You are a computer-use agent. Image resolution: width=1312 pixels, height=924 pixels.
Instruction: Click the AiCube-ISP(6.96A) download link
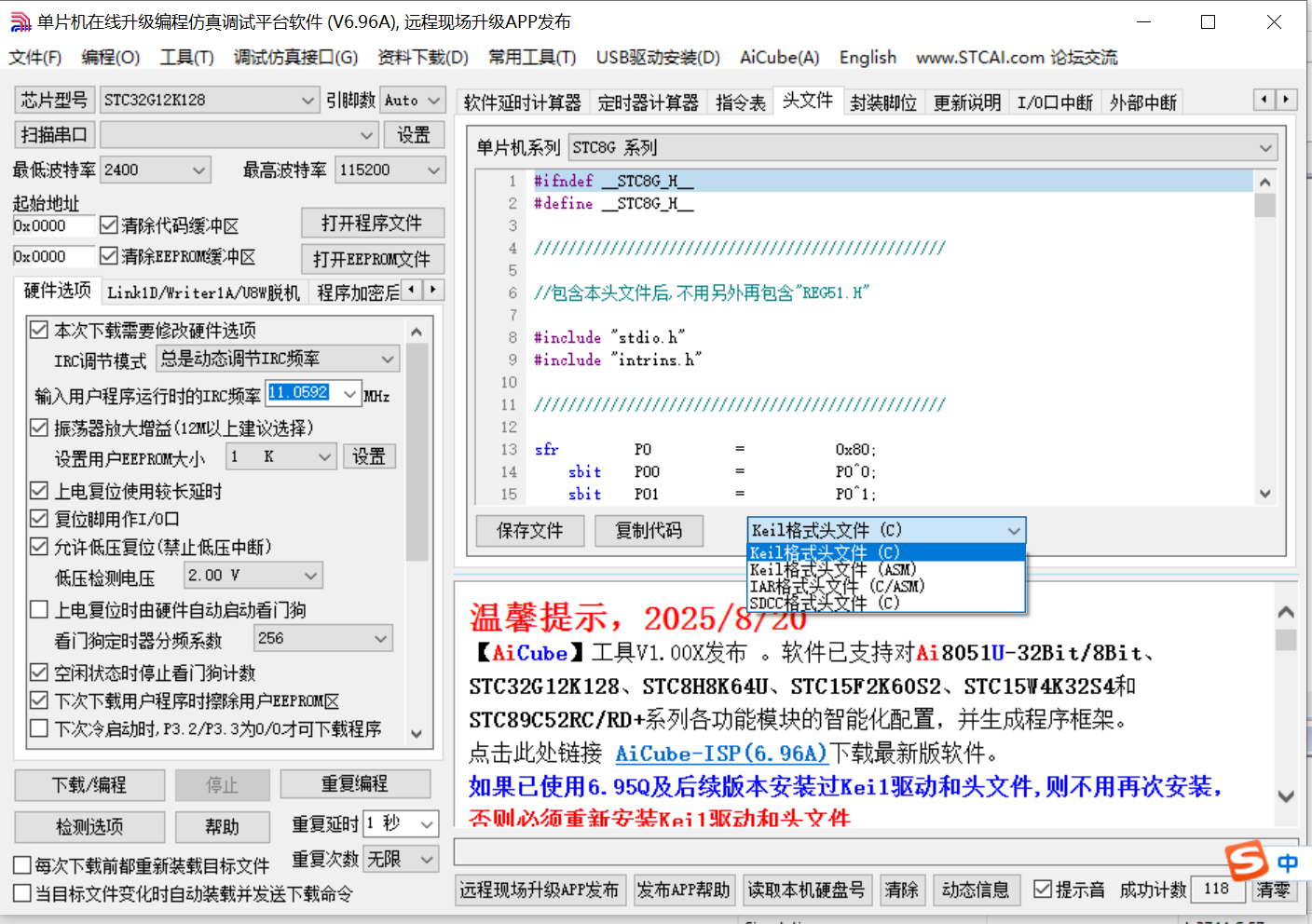click(722, 754)
